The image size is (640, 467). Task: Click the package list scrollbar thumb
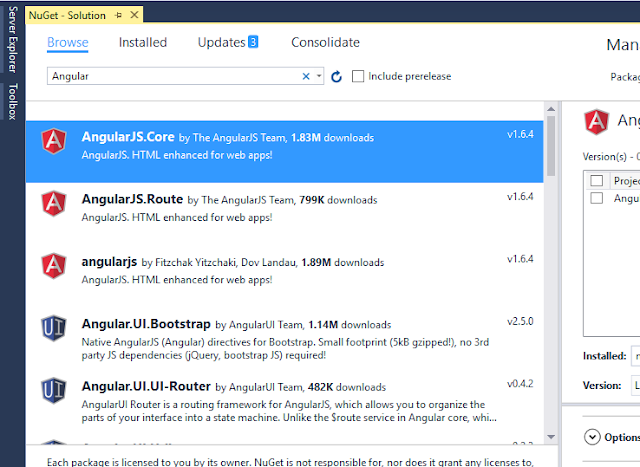point(551,146)
